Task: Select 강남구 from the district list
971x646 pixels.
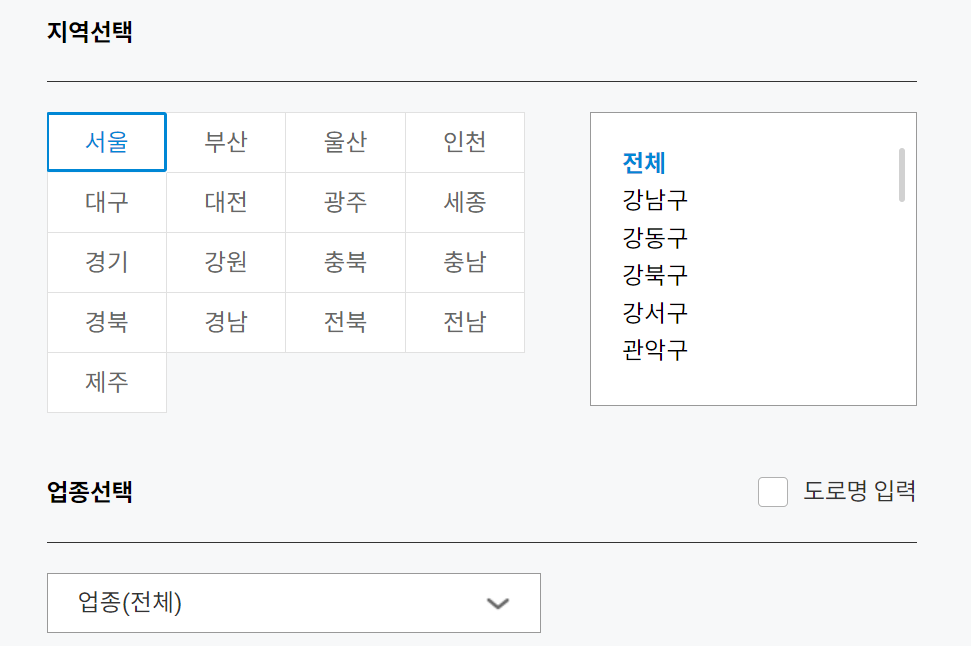Action: [654, 199]
